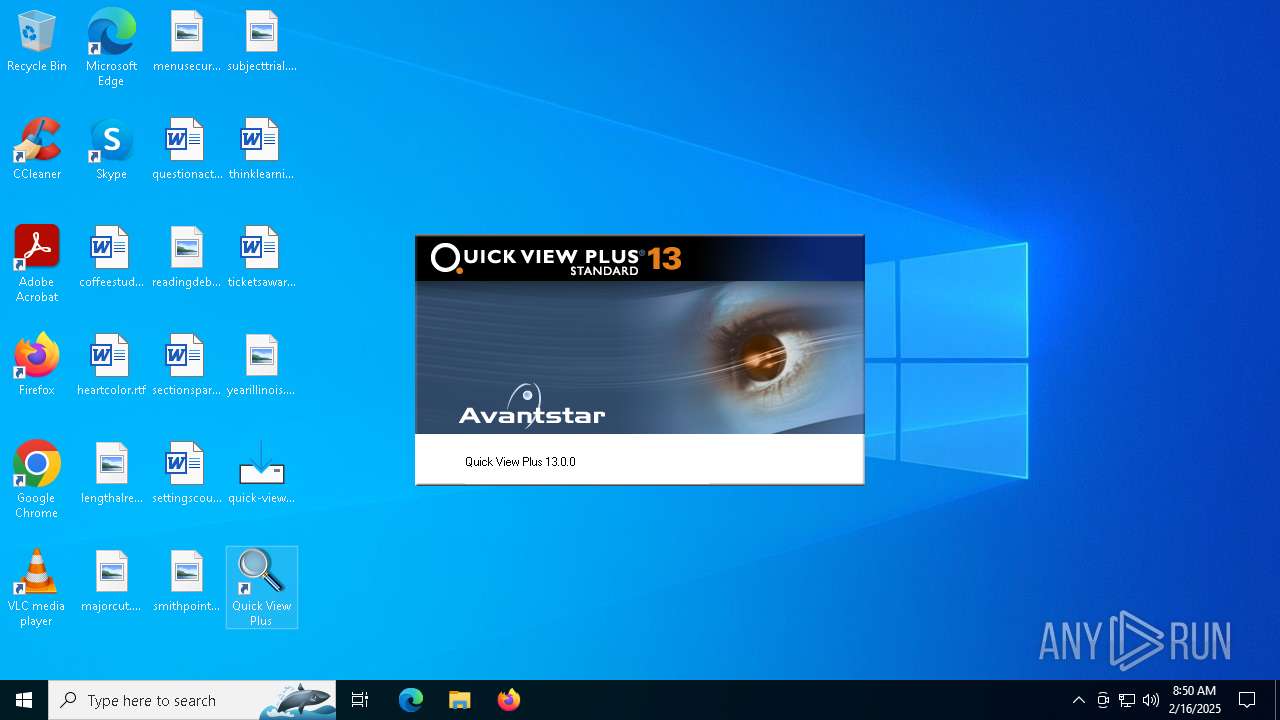The image size is (1280, 720).
Task: Select the lengthalre... image file
Action: point(111,474)
